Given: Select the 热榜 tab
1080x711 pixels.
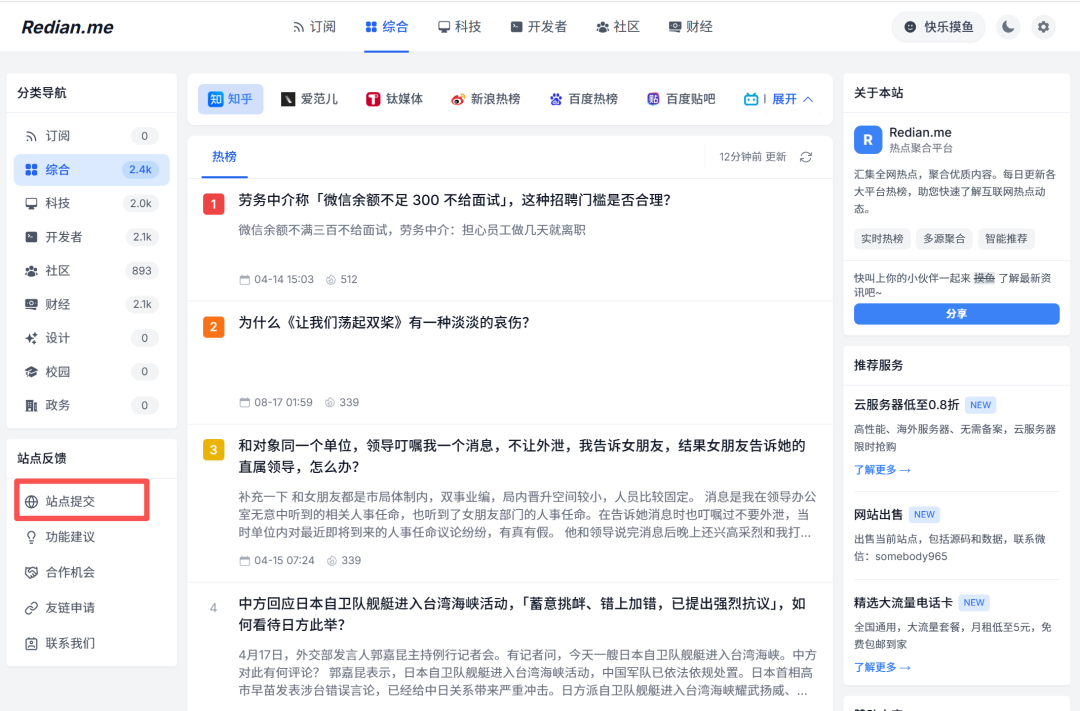Looking at the screenshot, I should click(x=225, y=157).
